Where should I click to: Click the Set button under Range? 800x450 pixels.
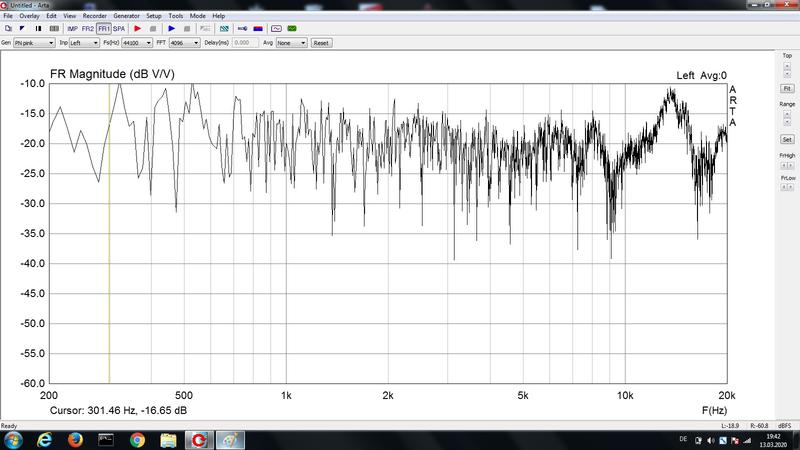(x=787, y=139)
